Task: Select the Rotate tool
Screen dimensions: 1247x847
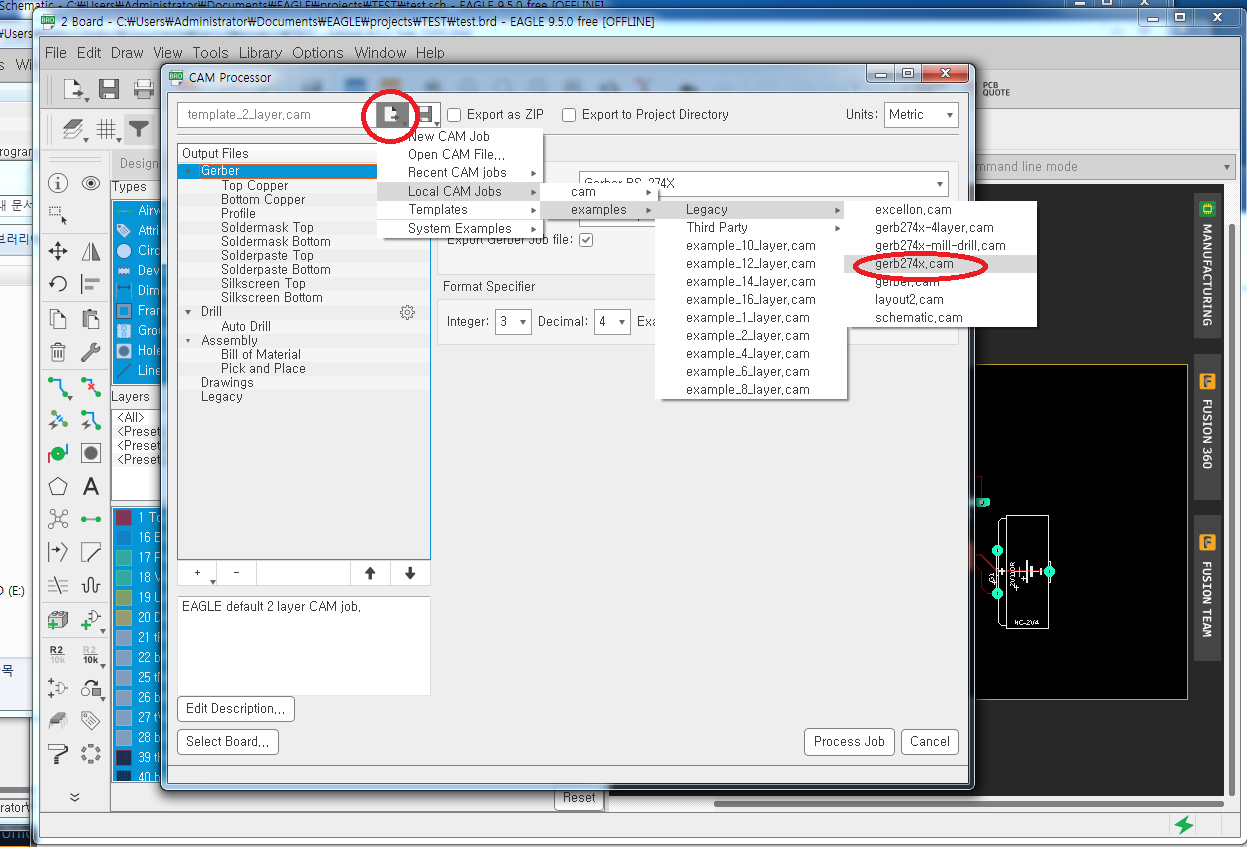Action: (58, 284)
